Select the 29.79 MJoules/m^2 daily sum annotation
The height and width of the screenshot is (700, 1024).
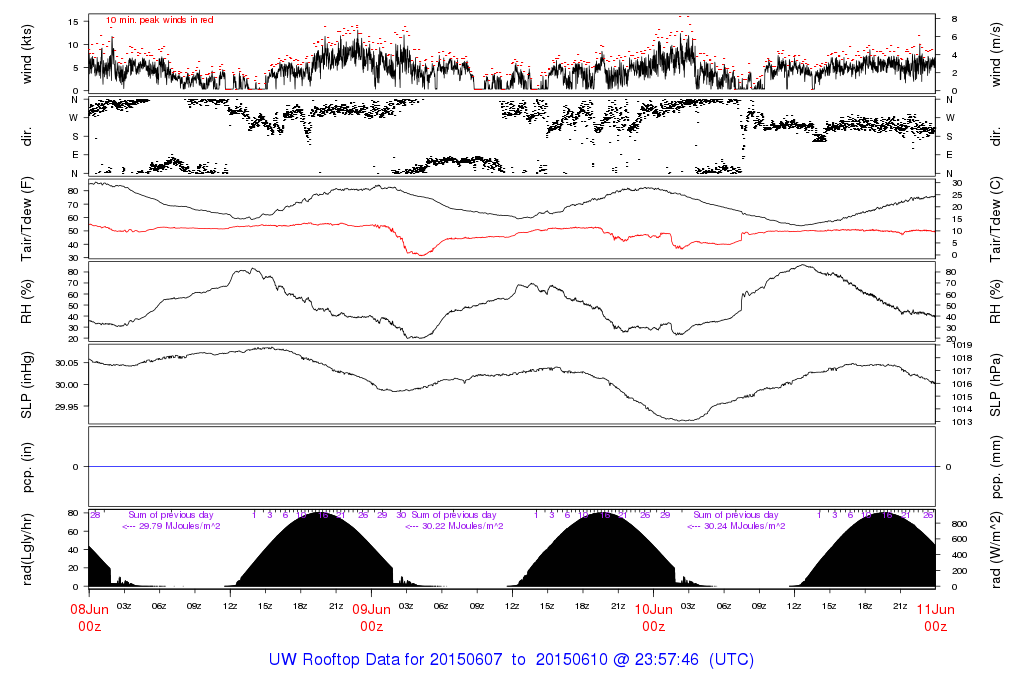(x=171, y=526)
